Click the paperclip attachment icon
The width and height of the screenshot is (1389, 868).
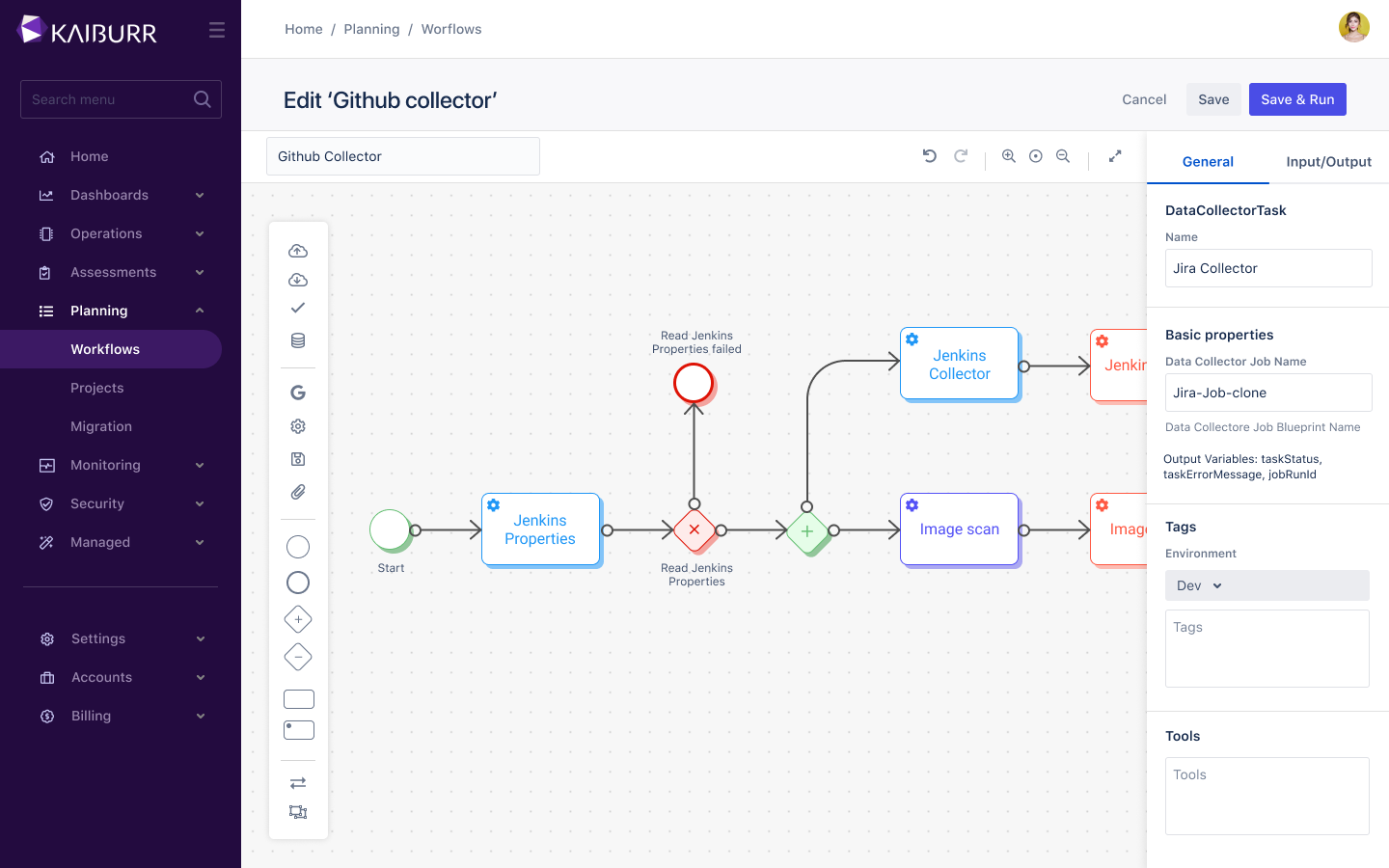click(298, 492)
